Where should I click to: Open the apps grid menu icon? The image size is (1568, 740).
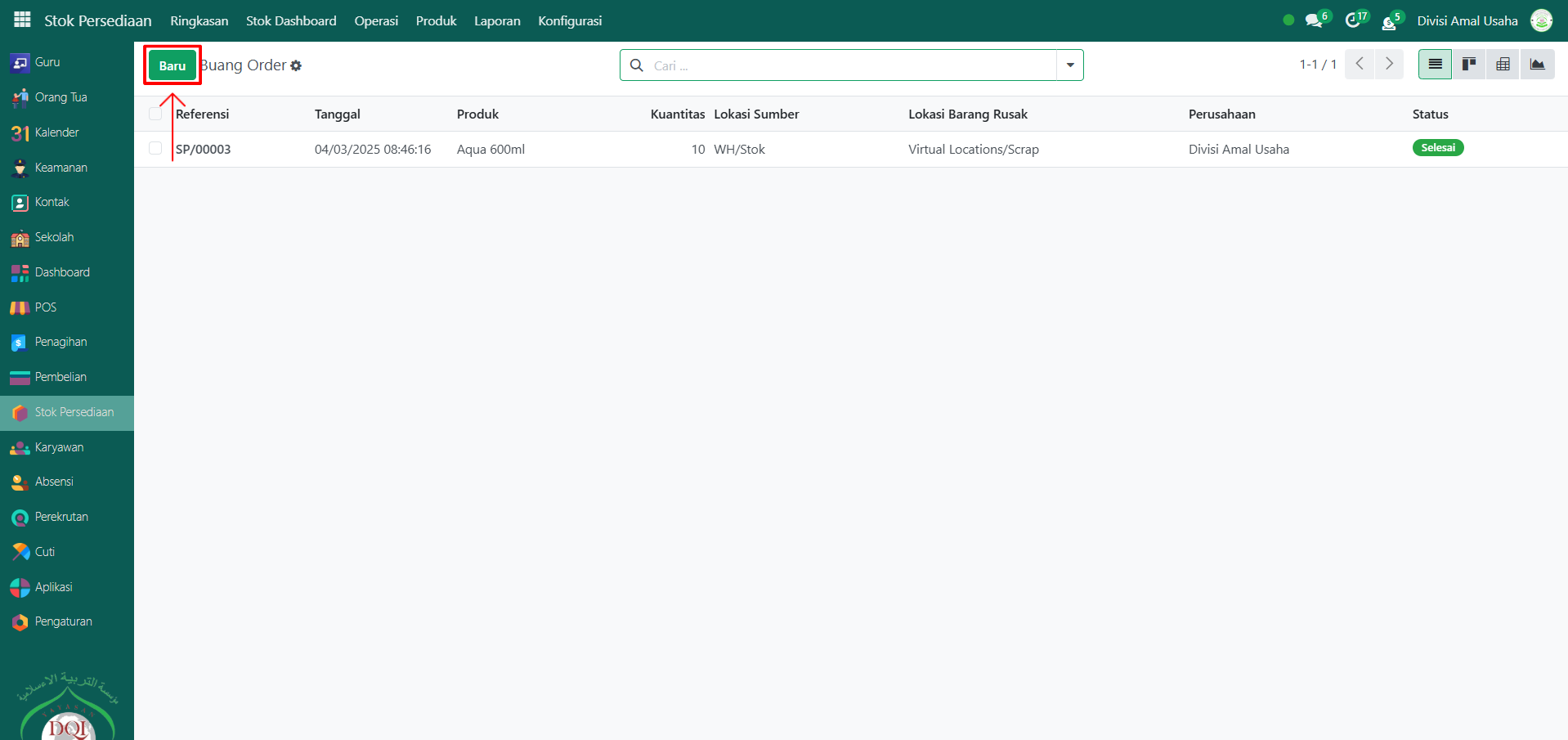tap(22, 20)
